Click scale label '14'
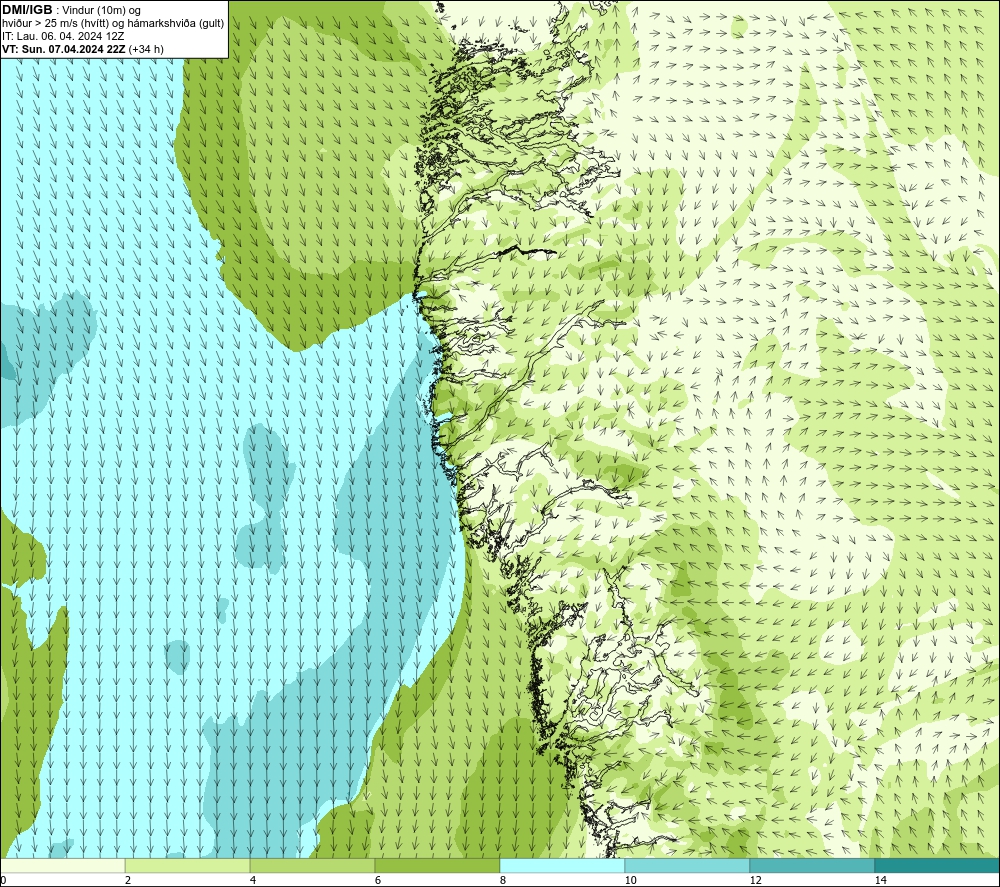Viewport: 1000px width, 887px height. (x=880, y=880)
